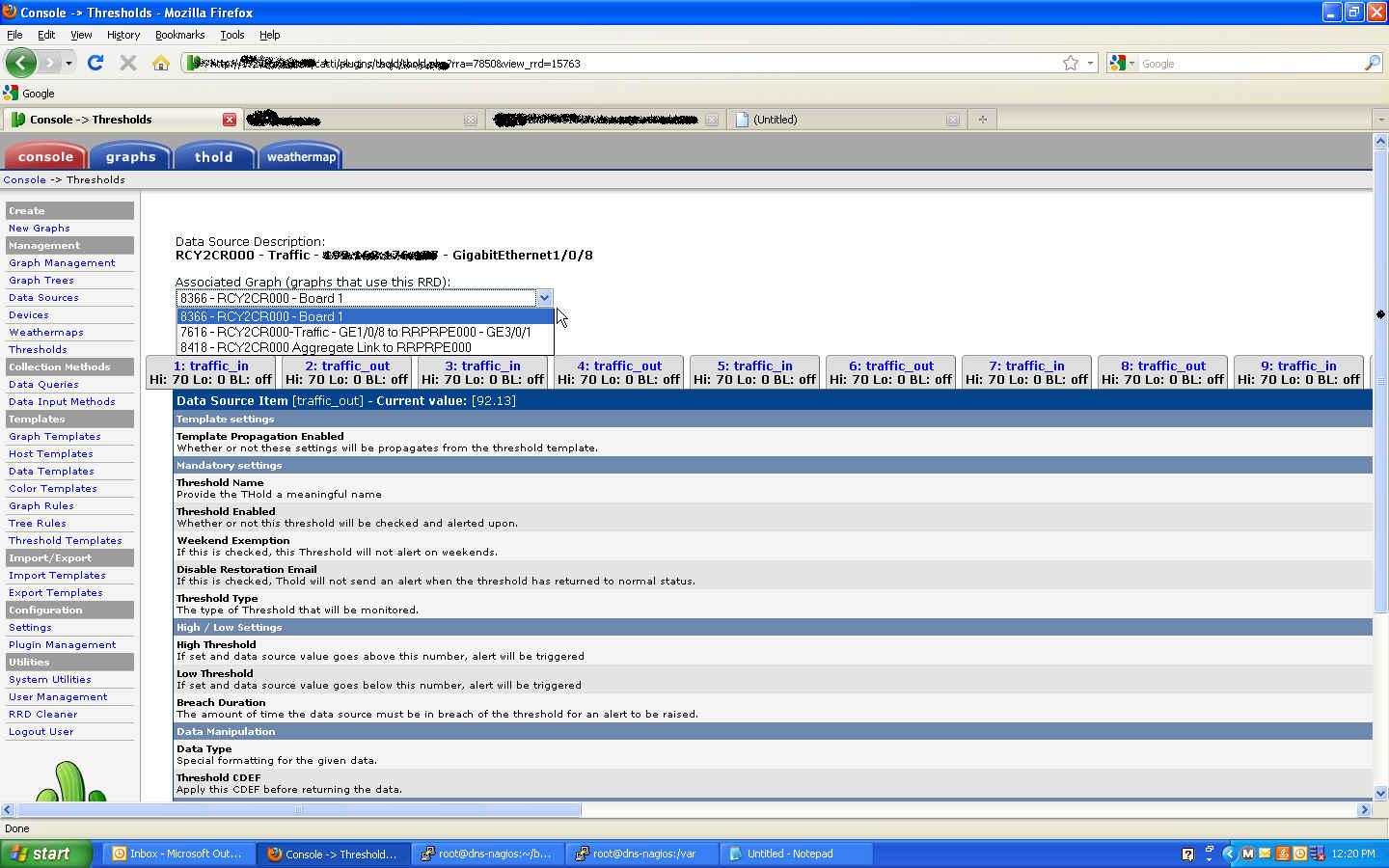Go back with the Firefox back arrow
This screenshot has height=868, width=1389.
[x=20, y=63]
